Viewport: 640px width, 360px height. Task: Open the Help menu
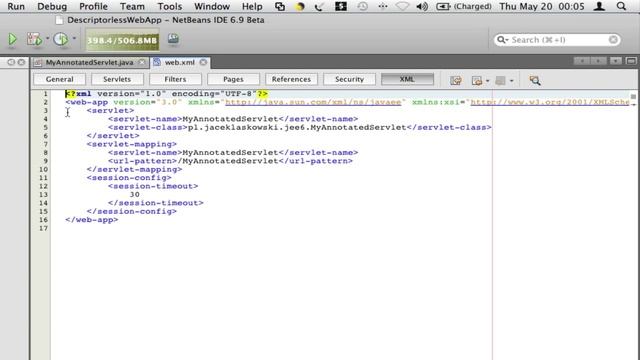click(x=252, y=7)
